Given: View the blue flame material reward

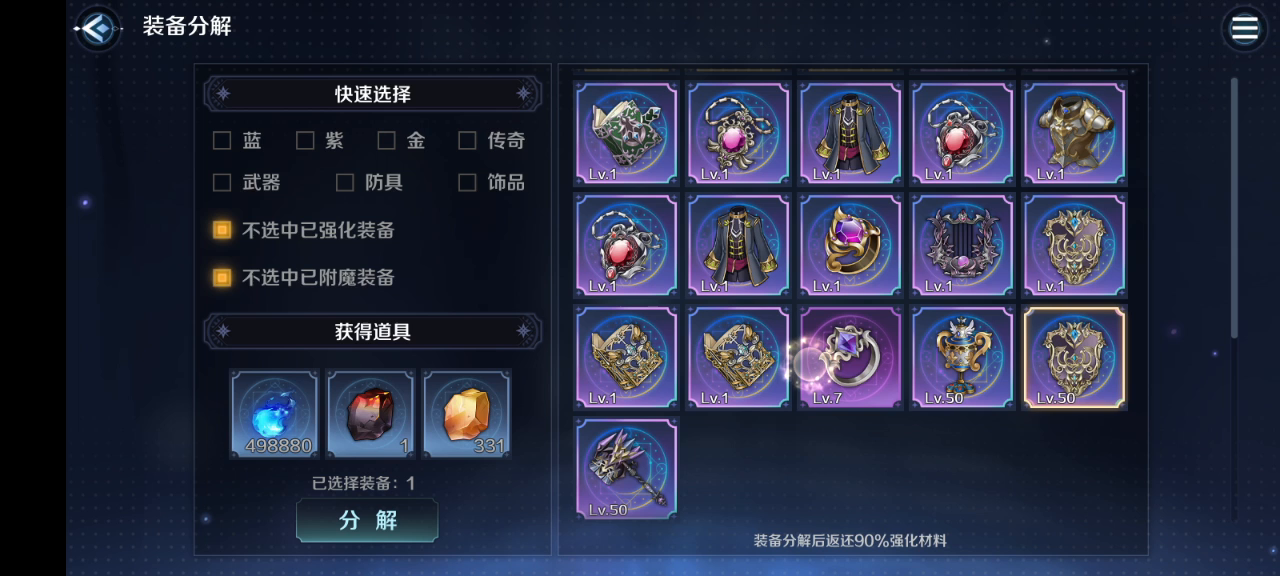Looking at the screenshot, I should click(x=274, y=414).
